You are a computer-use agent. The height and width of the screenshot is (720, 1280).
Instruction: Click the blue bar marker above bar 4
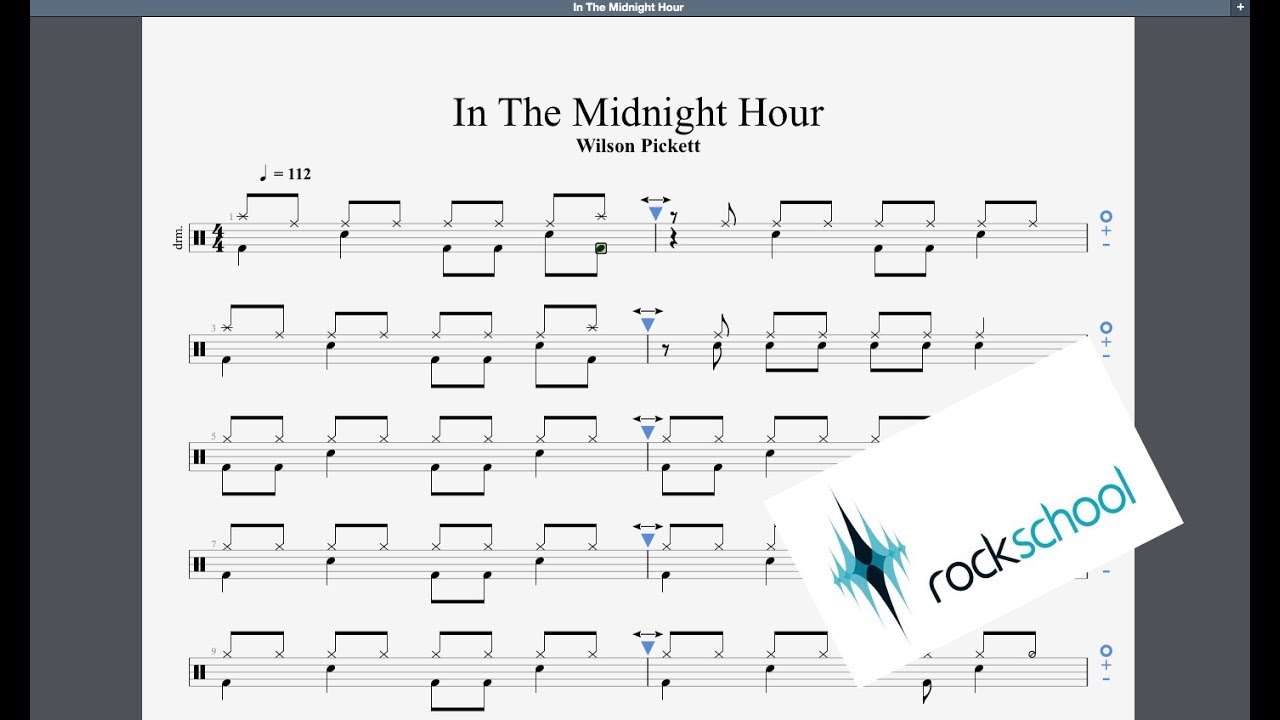(647, 325)
